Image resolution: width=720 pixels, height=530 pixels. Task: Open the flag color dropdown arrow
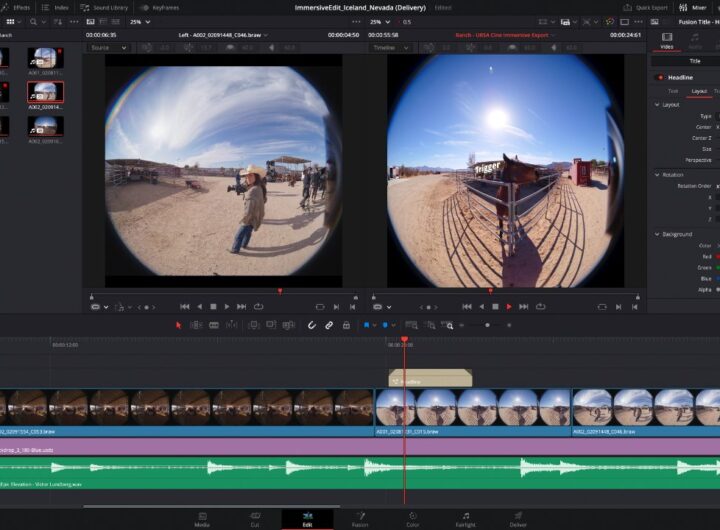(x=375, y=325)
